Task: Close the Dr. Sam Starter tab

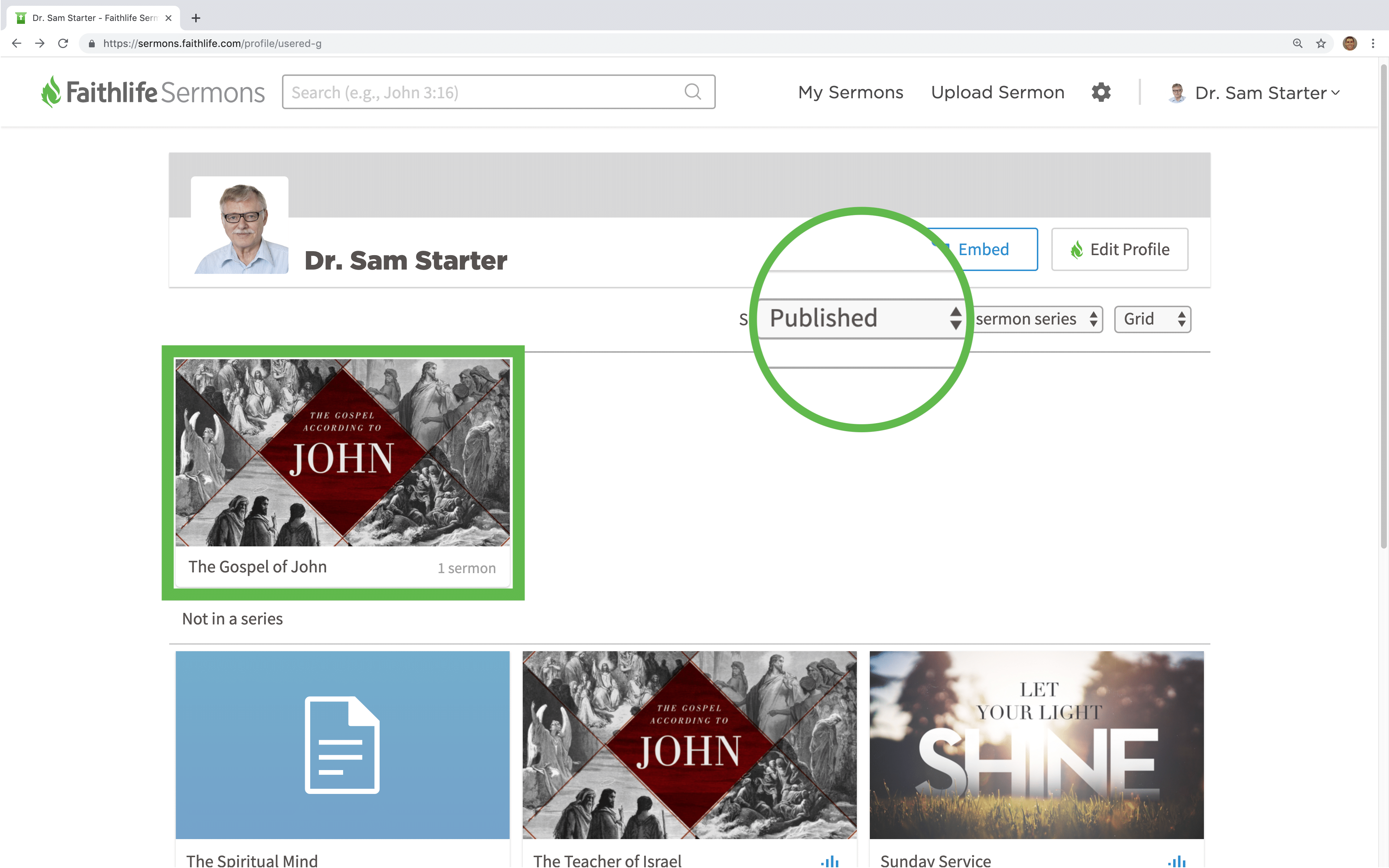Action: 168,18
